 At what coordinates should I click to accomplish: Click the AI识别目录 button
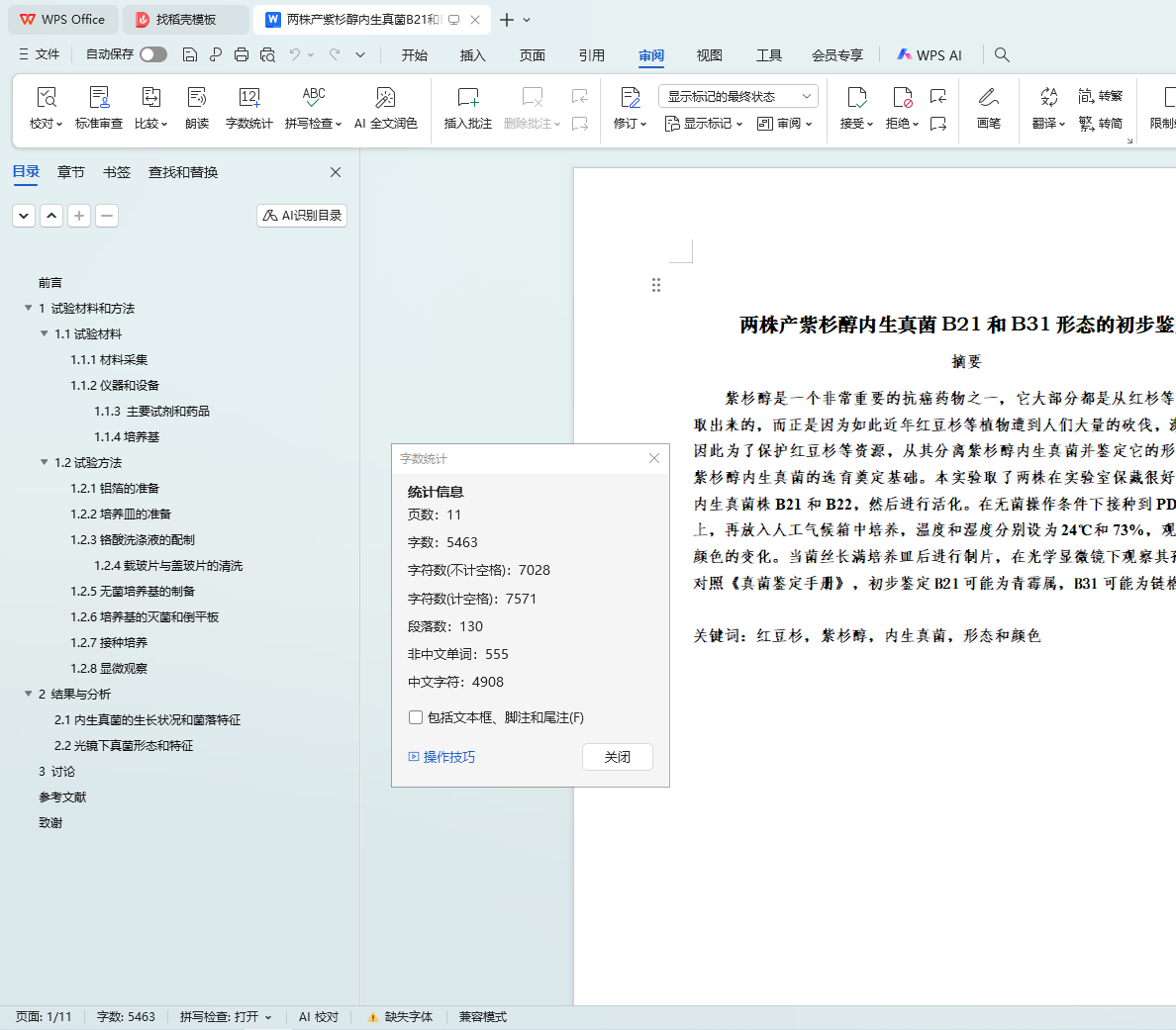pos(302,216)
